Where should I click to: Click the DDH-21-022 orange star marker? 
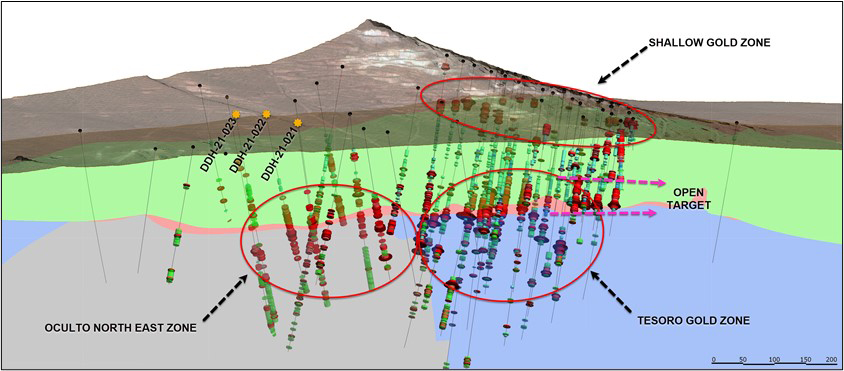point(266,114)
